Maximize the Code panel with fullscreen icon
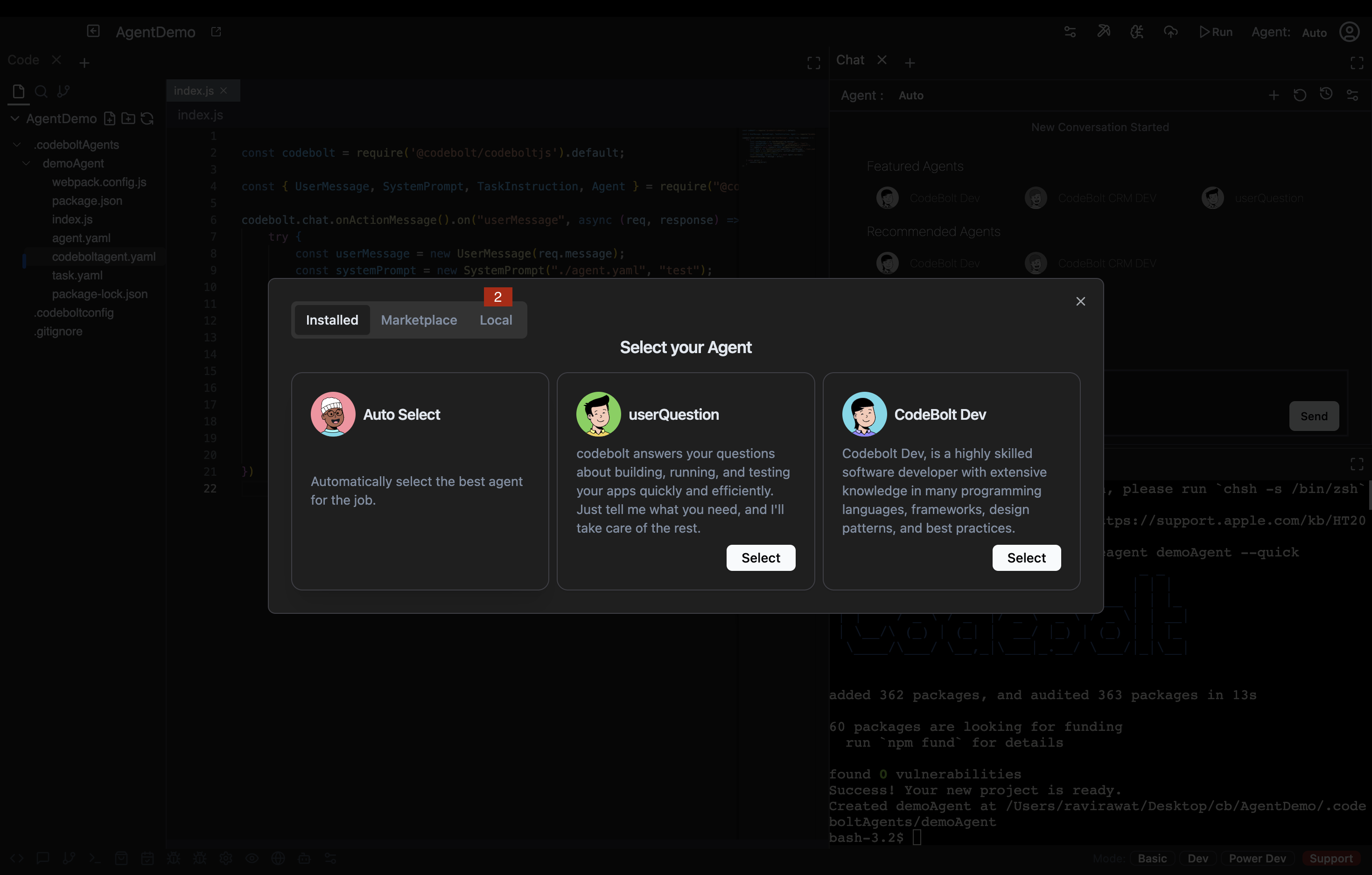Viewport: 1372px width, 875px height. [813, 62]
